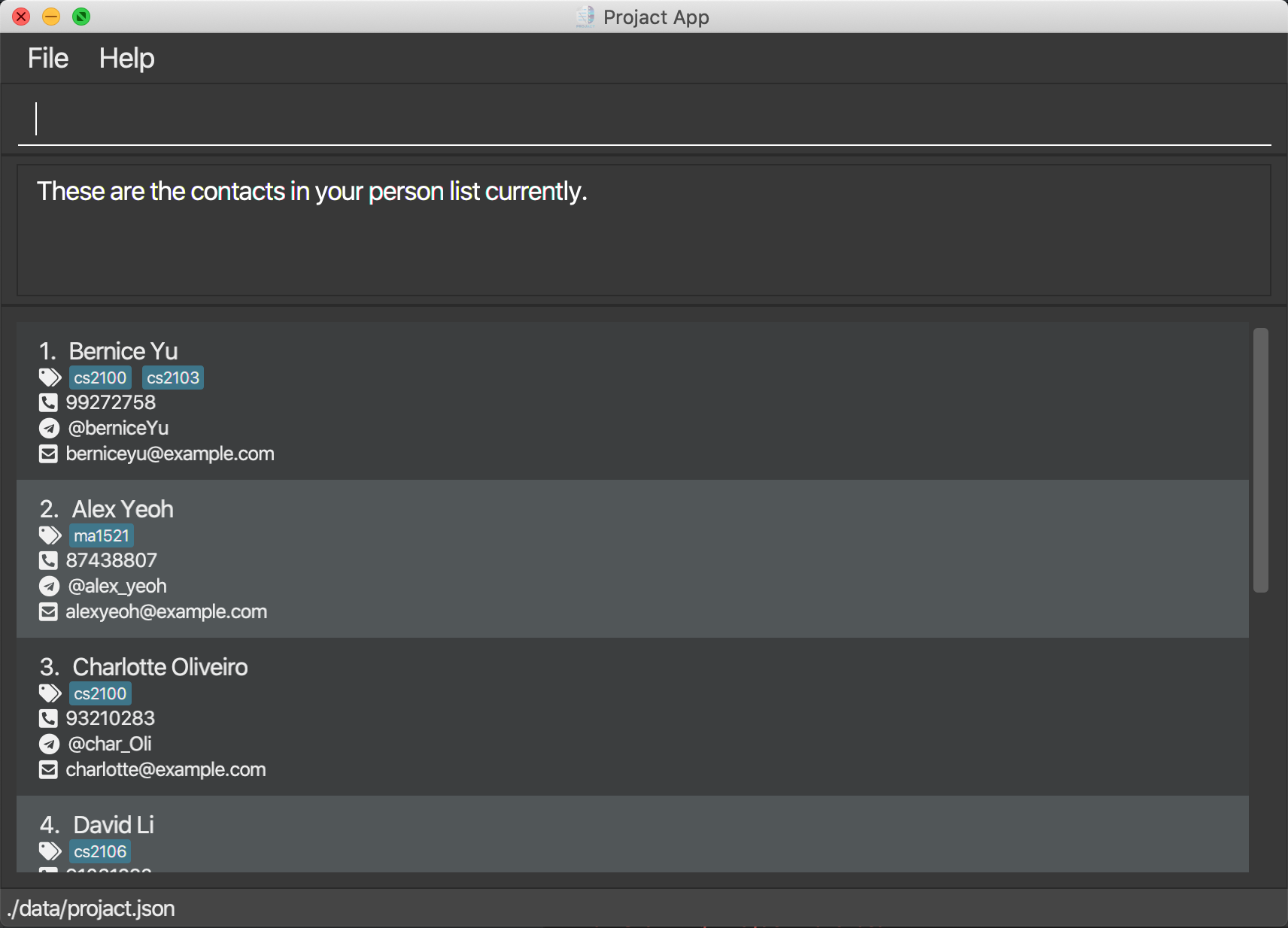This screenshot has height=928, width=1288.
Task: Click the tag icon for David Li
Action: [50, 851]
